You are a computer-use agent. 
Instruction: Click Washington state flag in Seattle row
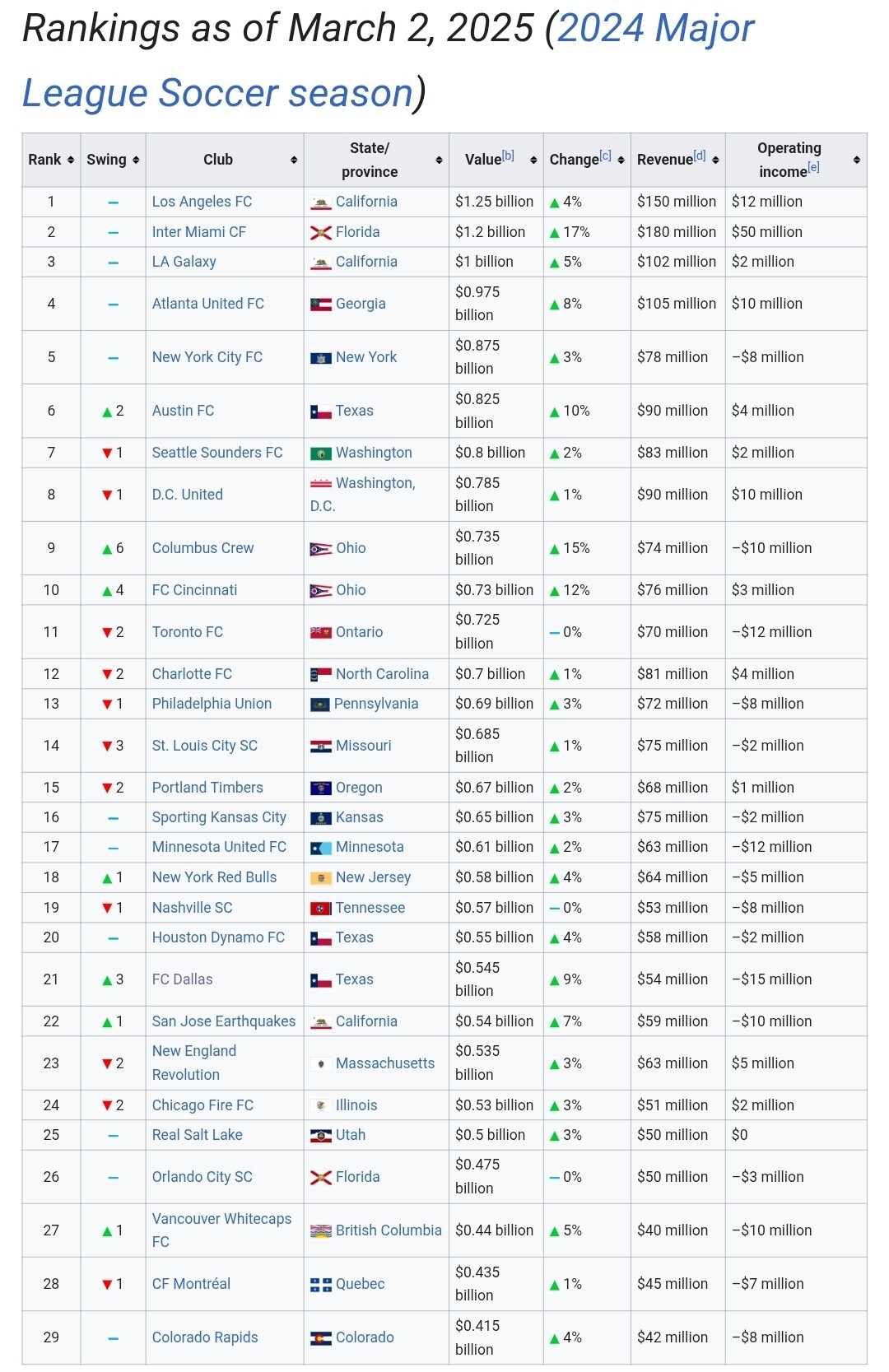point(321,453)
